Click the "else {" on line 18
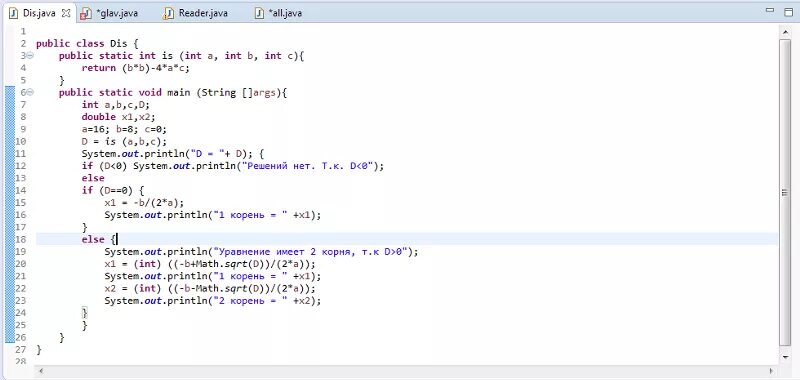Viewport: 800px width, 380px height. point(99,239)
